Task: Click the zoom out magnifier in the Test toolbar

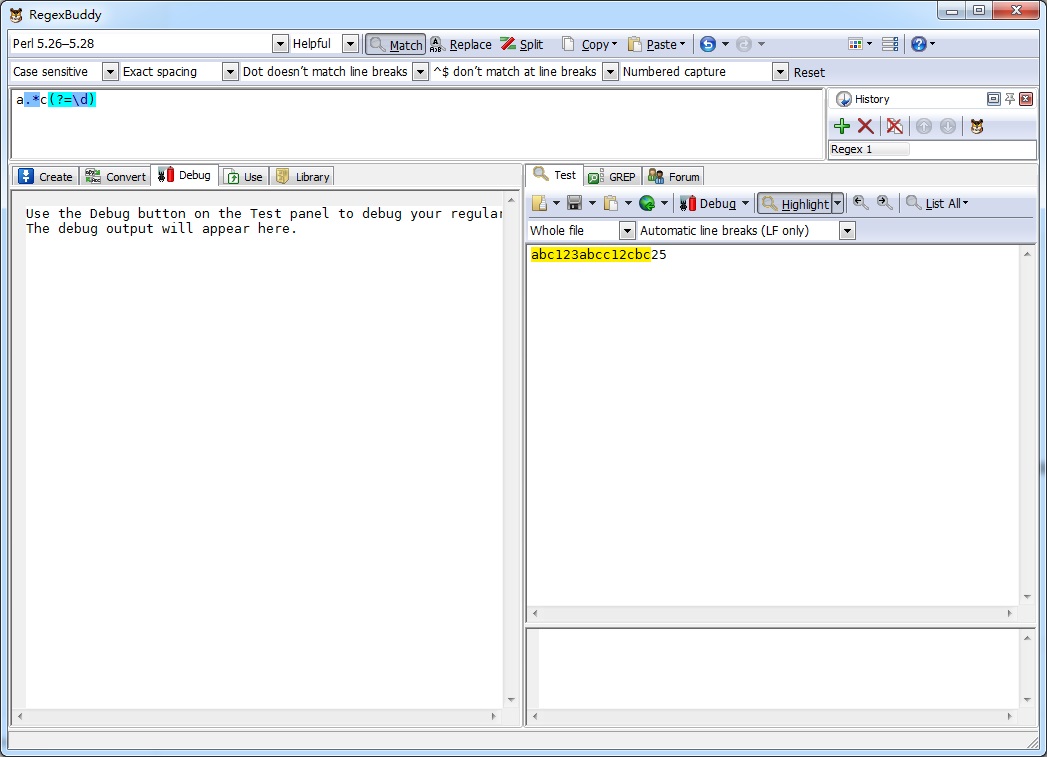Action: pyautogui.click(x=860, y=203)
